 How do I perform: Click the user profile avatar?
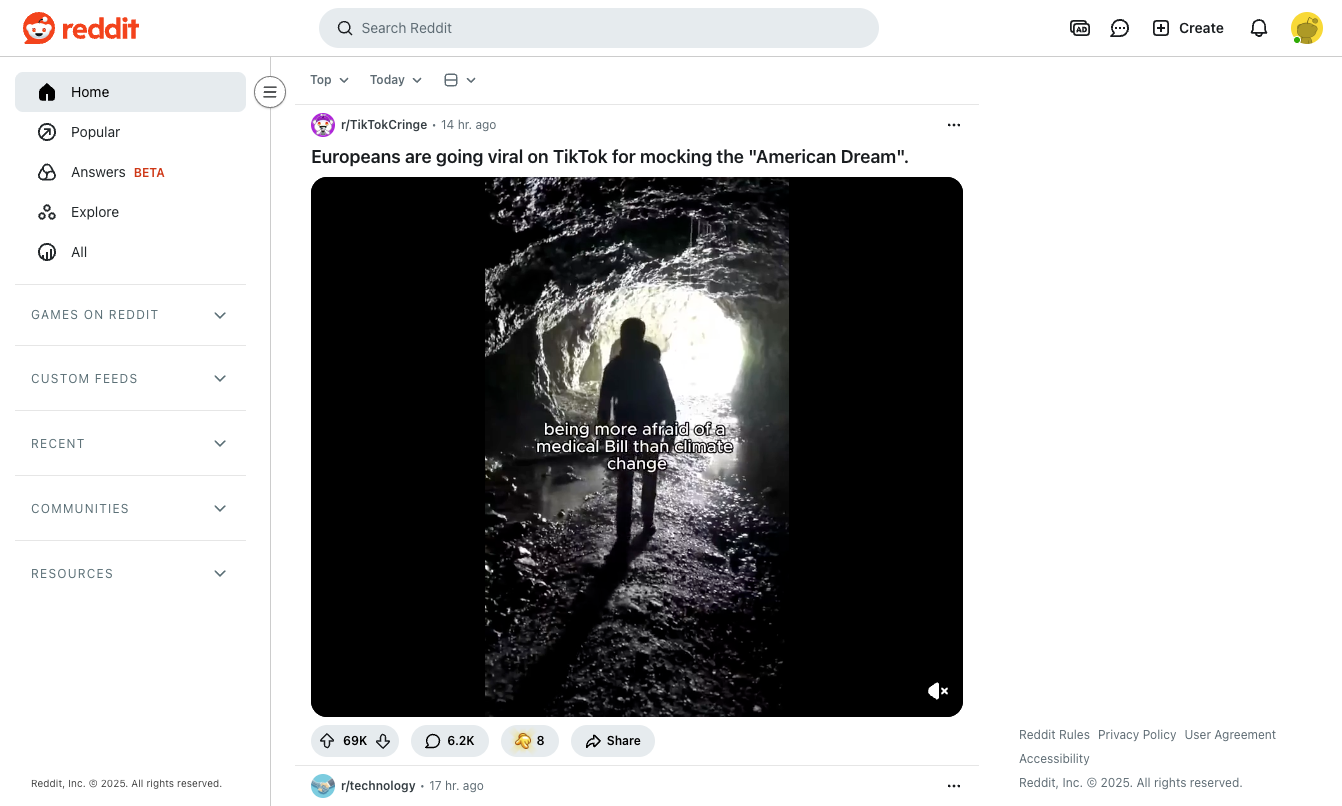1306,28
